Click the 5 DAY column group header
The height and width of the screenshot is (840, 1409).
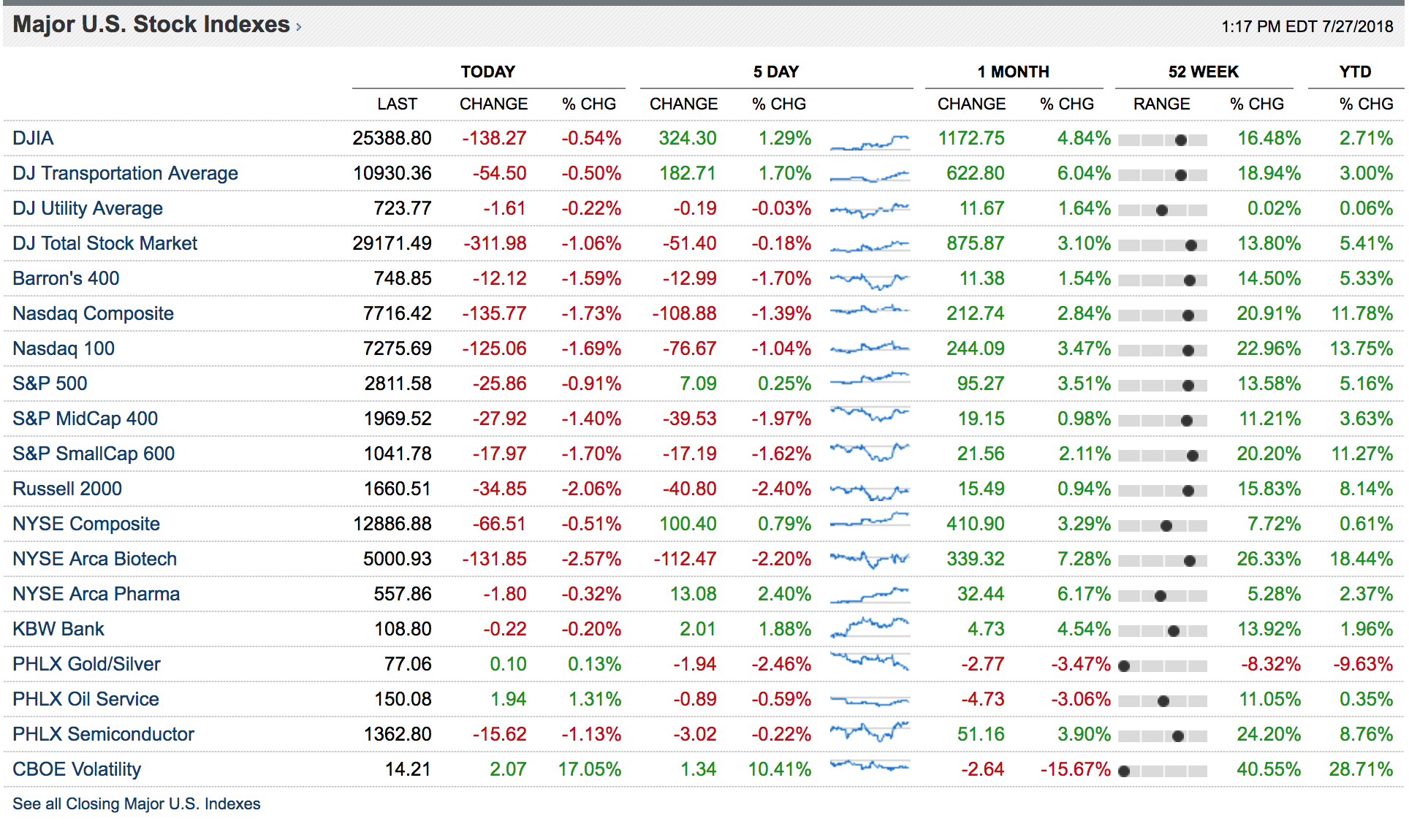(x=776, y=72)
